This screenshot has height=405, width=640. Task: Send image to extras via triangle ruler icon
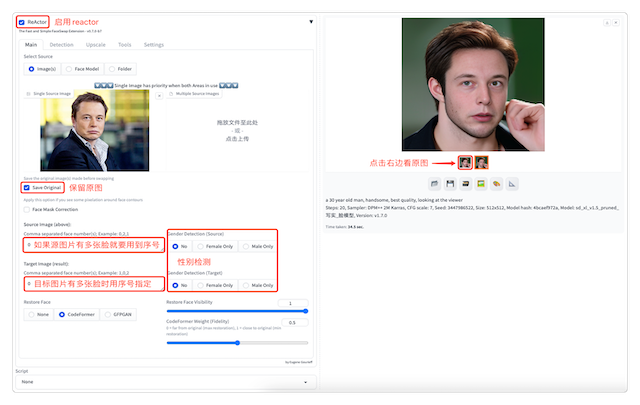click(x=512, y=184)
